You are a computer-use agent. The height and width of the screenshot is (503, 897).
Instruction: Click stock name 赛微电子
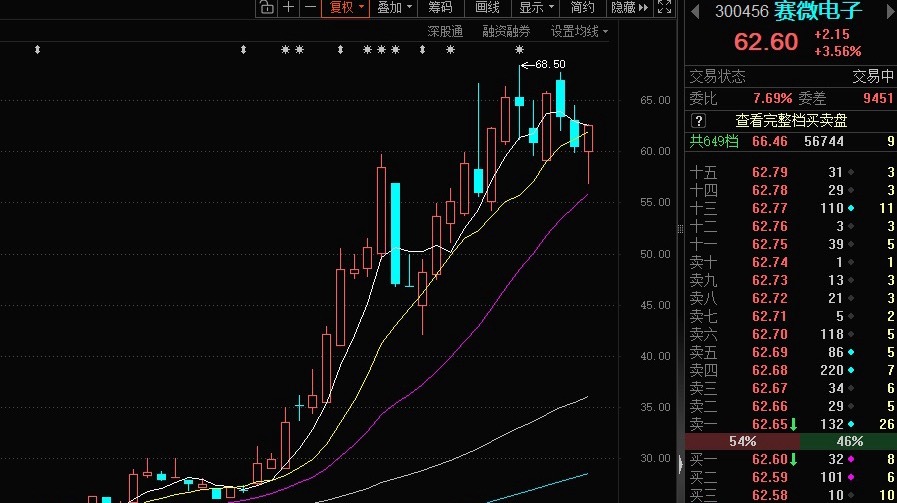pyautogui.click(x=817, y=10)
